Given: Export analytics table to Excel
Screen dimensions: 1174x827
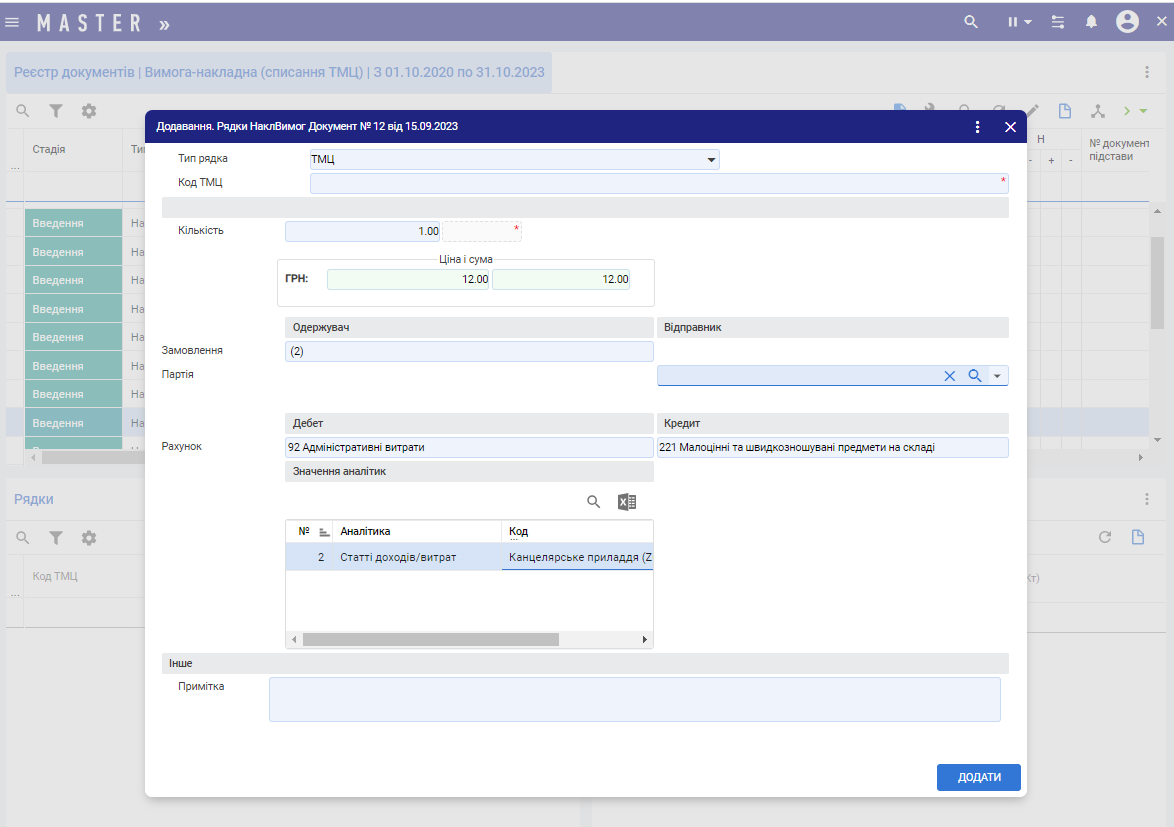Looking at the screenshot, I should (x=627, y=502).
